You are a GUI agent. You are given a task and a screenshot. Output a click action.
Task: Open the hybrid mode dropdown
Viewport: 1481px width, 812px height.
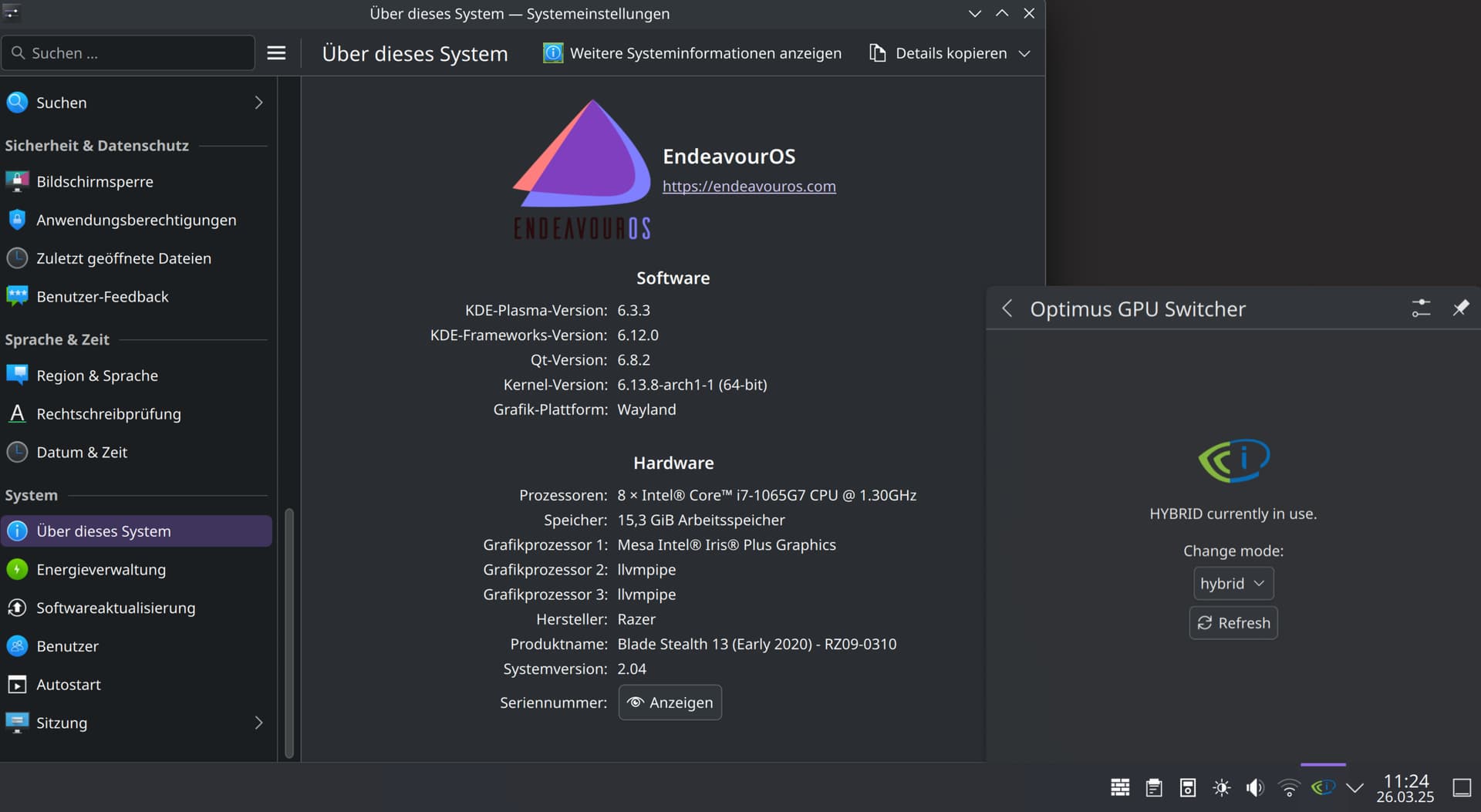1233,584
